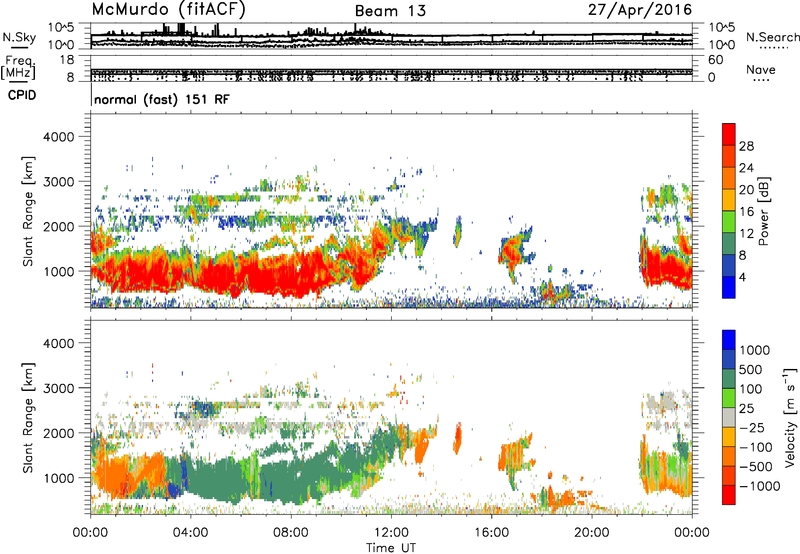This screenshot has height=554, width=800.
Task: Click the 'McMurdo (fitACF)' title text
Action: click(168, 10)
